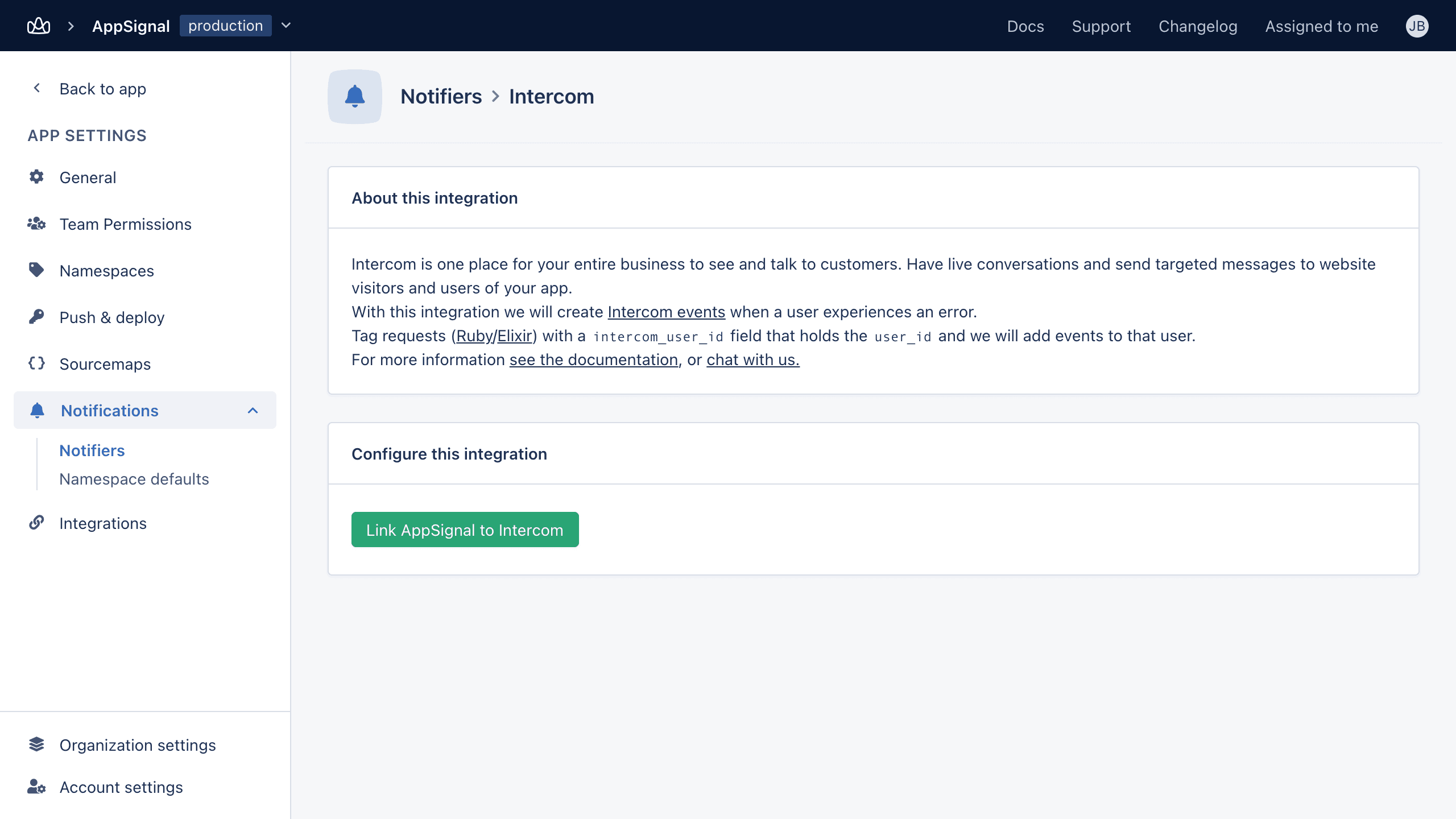Click the user avatar JB account icon
The height and width of the screenshot is (819, 1456).
(1418, 25)
